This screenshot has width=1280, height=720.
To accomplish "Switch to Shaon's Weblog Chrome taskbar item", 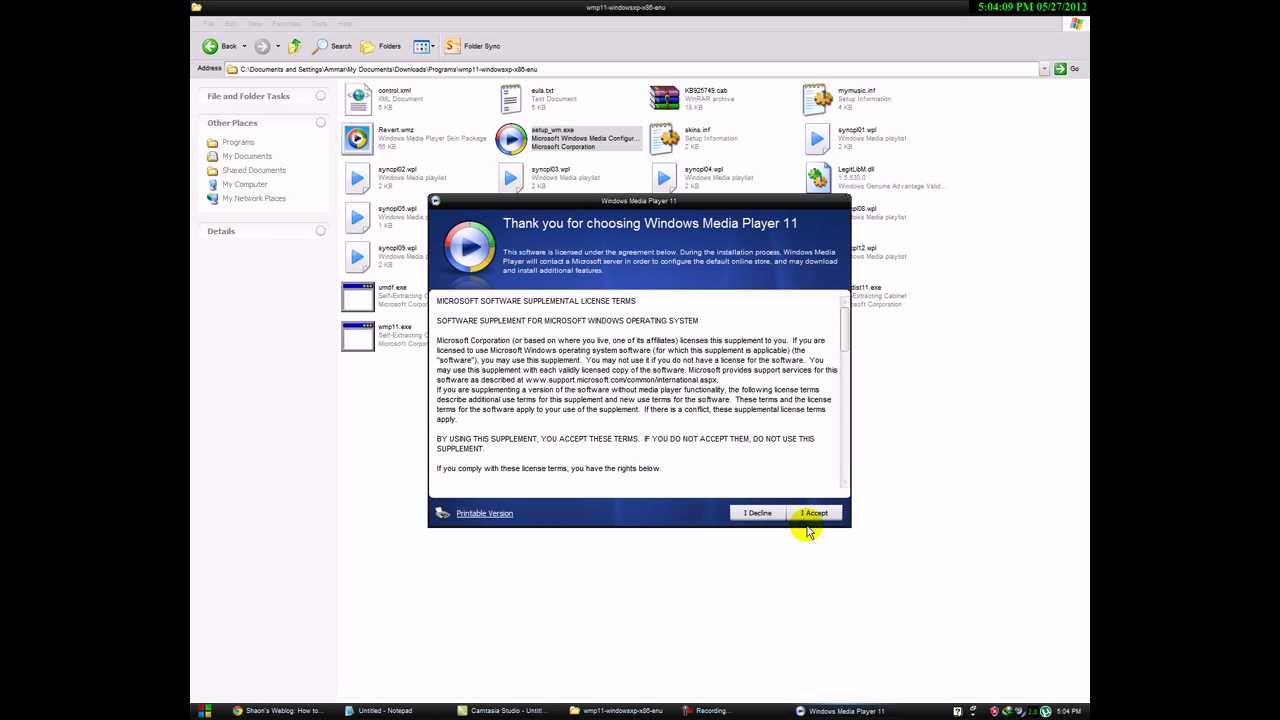I will tap(277, 711).
